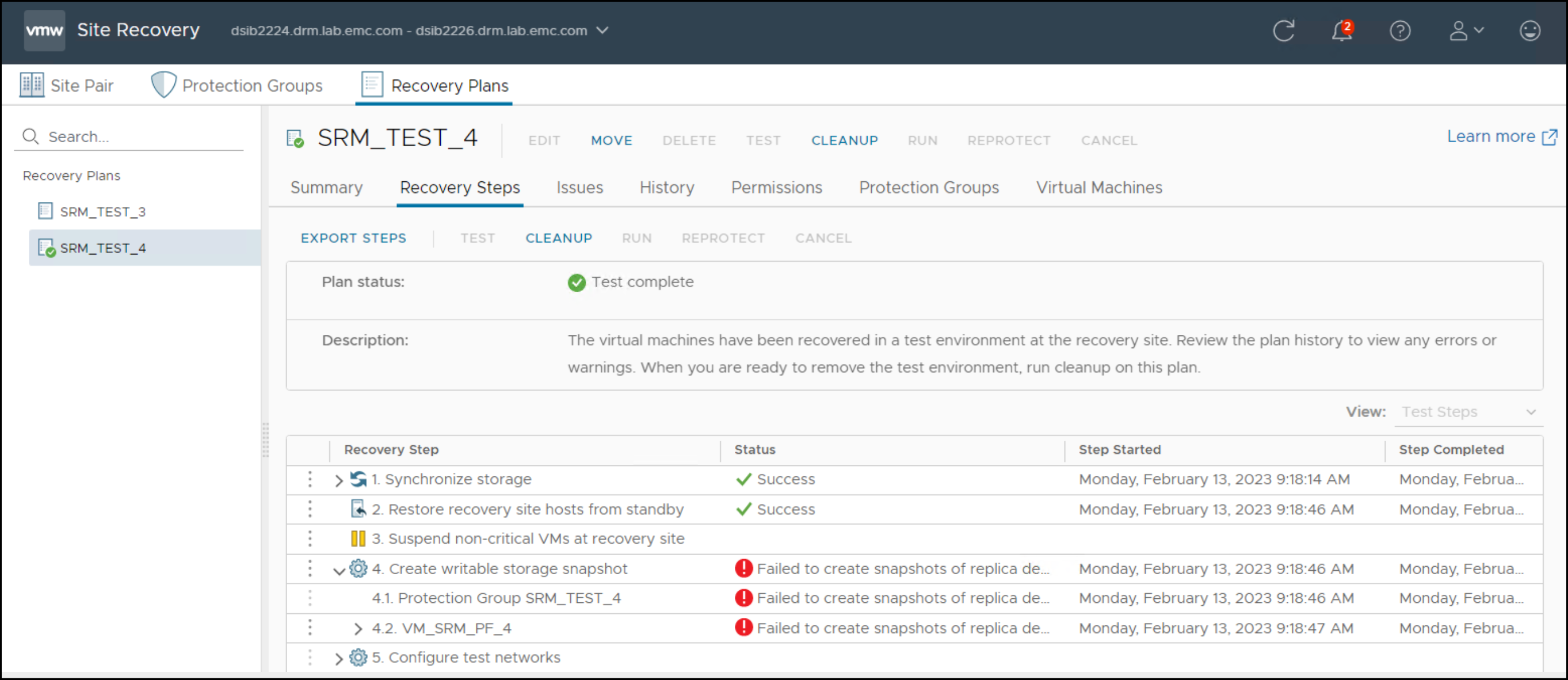Open the Issues tab
Image resolution: width=1568 pixels, height=680 pixels.
[x=579, y=188]
